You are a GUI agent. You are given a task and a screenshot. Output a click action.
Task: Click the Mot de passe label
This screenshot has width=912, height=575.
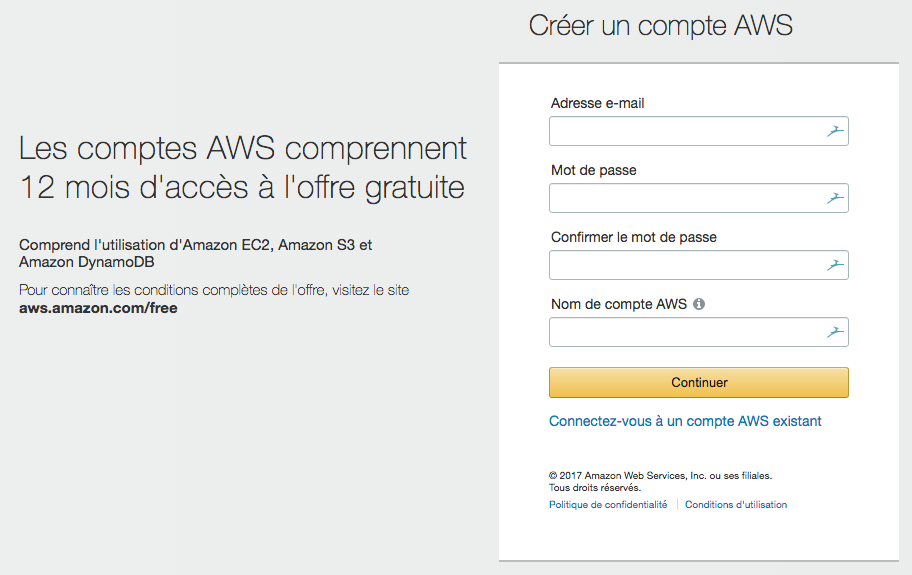[x=594, y=170]
